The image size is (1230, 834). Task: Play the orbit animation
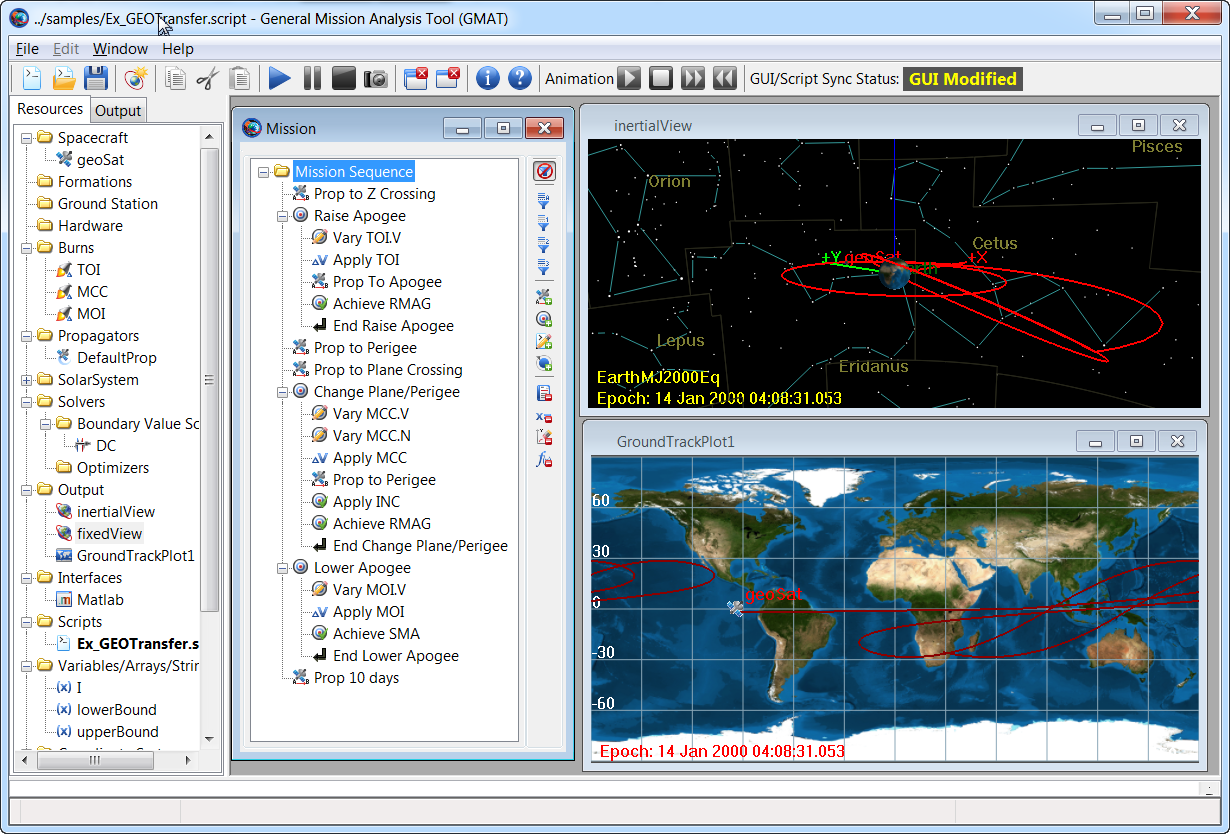tap(630, 78)
